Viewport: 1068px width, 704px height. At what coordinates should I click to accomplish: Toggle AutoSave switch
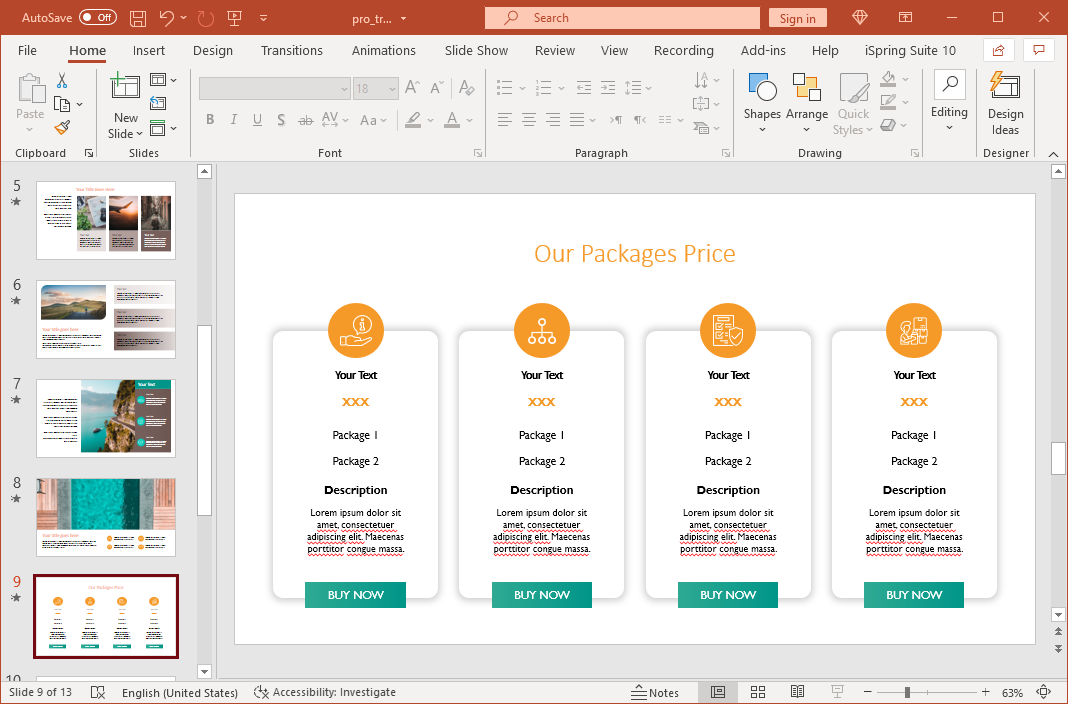pos(97,18)
